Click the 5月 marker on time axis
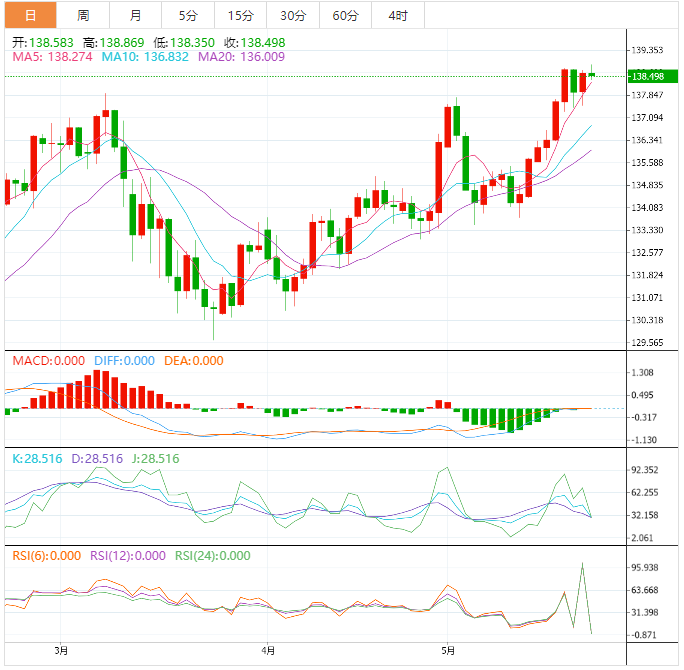The width and height of the screenshot is (684, 670). 449,650
